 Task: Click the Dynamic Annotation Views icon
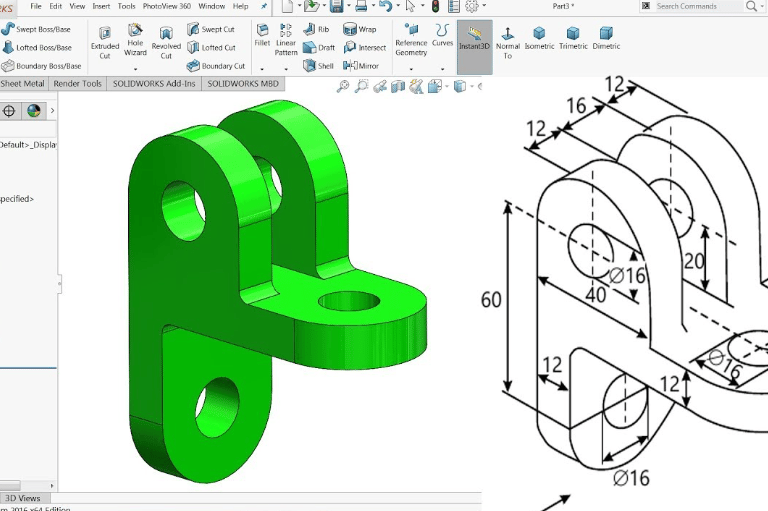(416, 87)
